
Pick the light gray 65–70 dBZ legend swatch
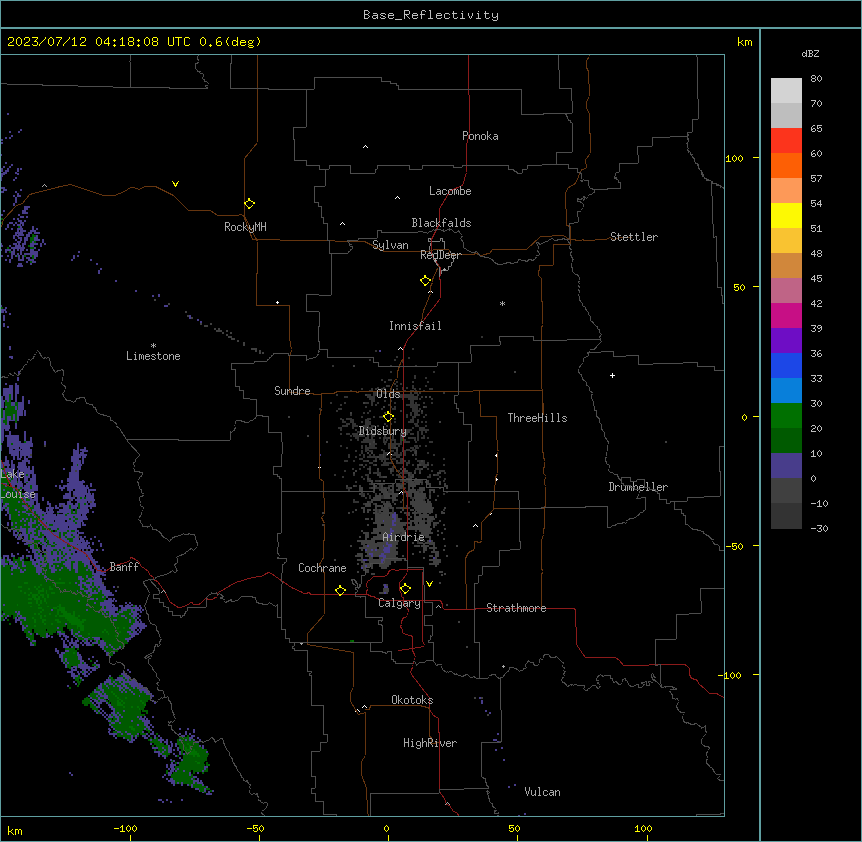pyautogui.click(x=786, y=115)
